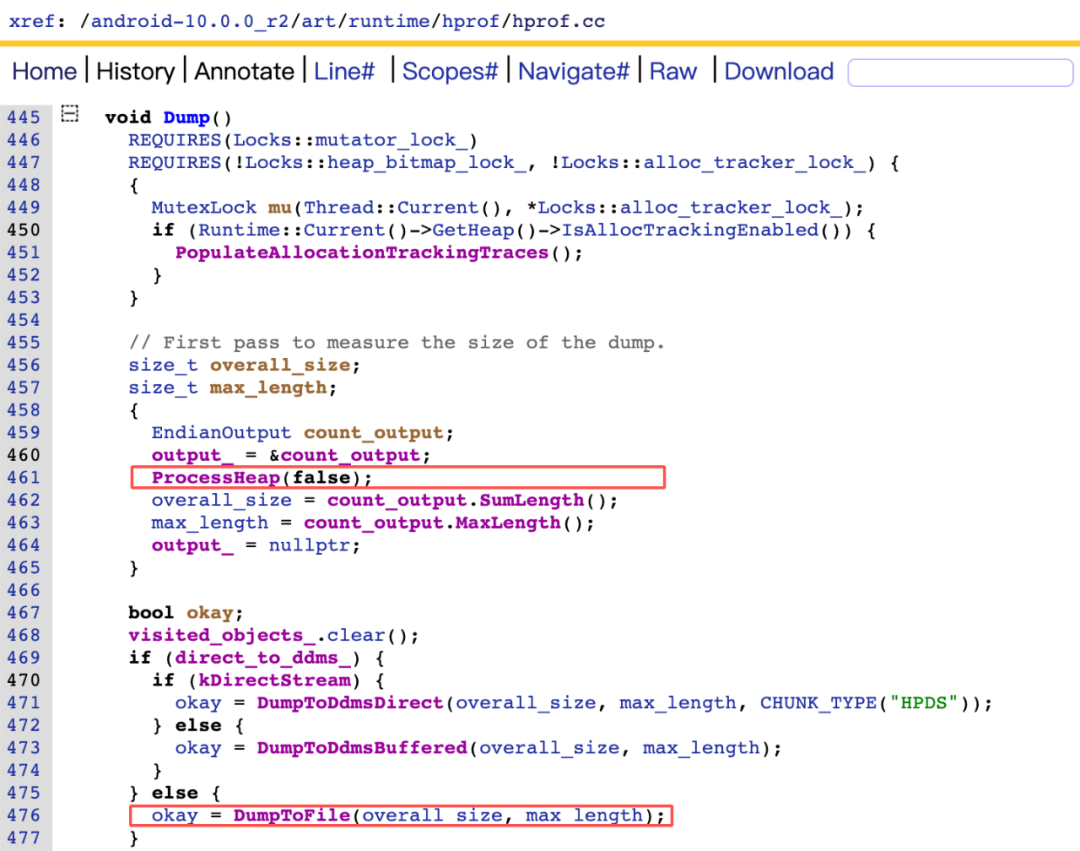Click output_ on line 464
This screenshot has height=851, width=1080.
pos(192,545)
